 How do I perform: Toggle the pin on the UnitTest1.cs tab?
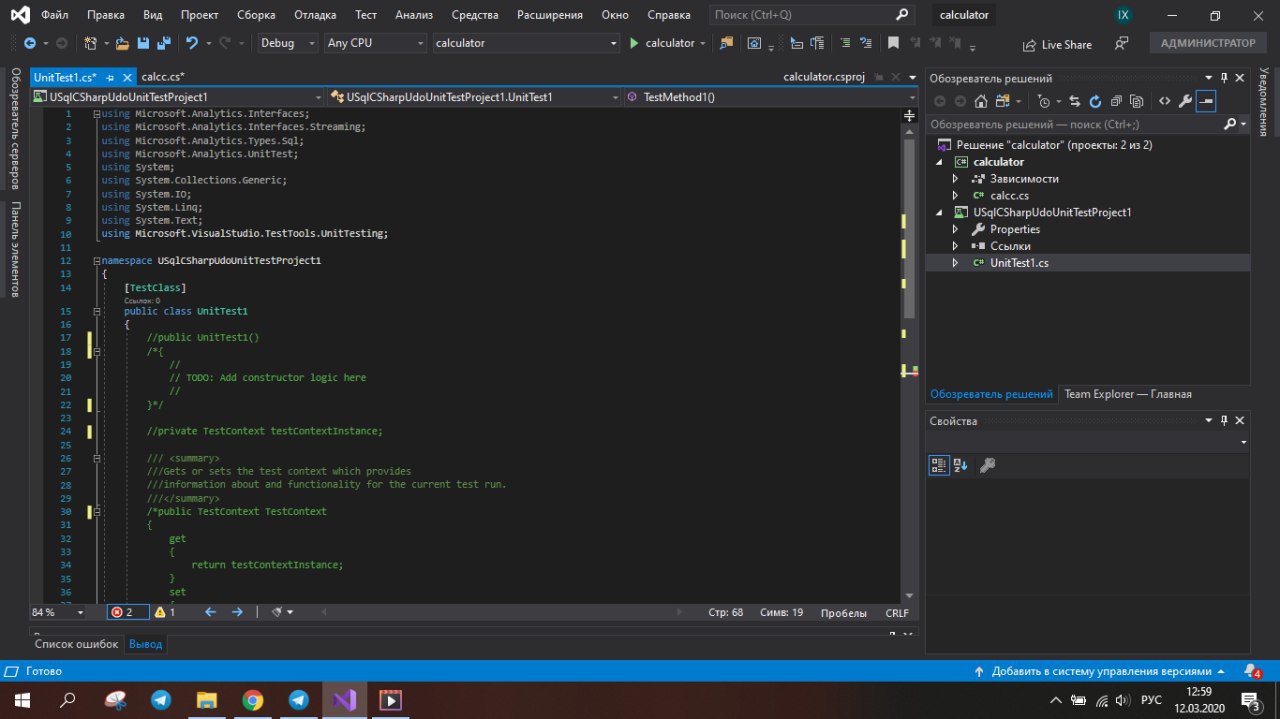point(110,77)
